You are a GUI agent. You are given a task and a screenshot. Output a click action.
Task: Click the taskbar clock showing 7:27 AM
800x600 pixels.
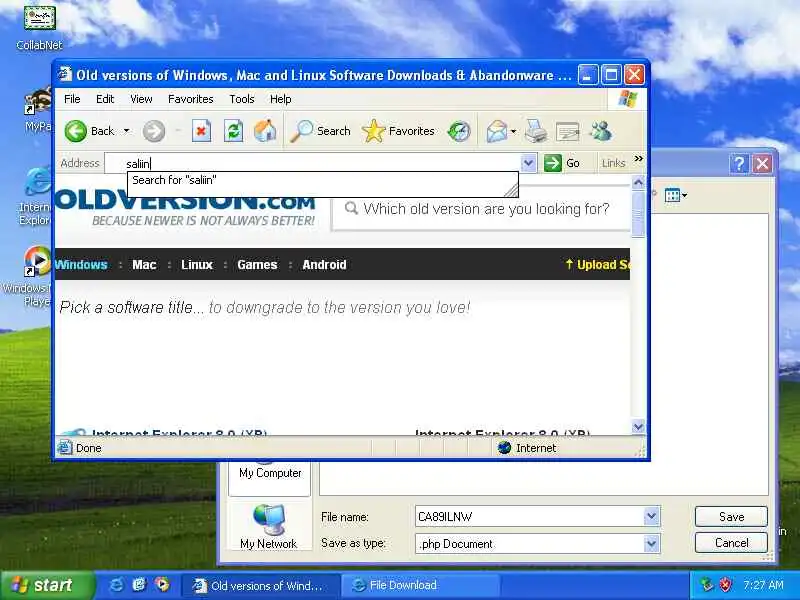coord(763,585)
